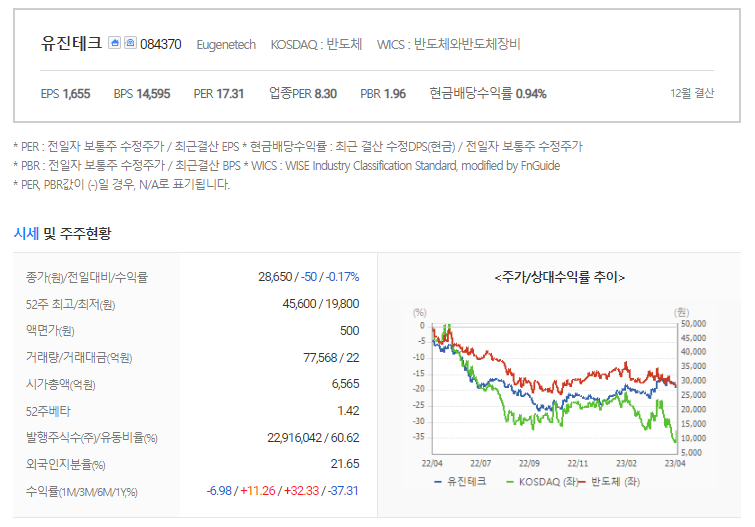This screenshot has width=755, height=527.
Task: Select foreign ownership value 21.65
Action: pyautogui.click(x=345, y=464)
